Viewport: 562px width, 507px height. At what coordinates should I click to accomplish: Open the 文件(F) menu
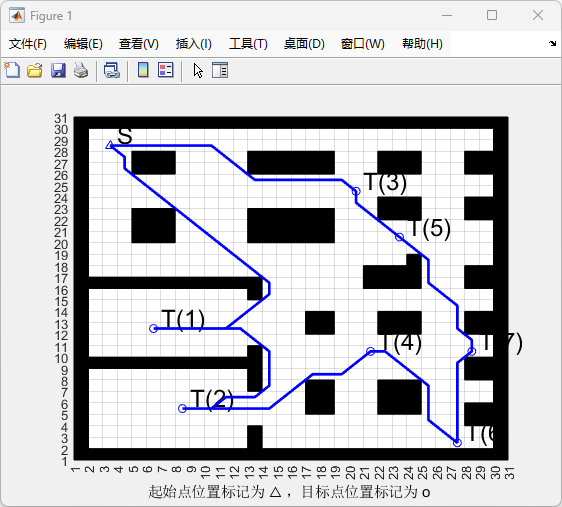28,44
